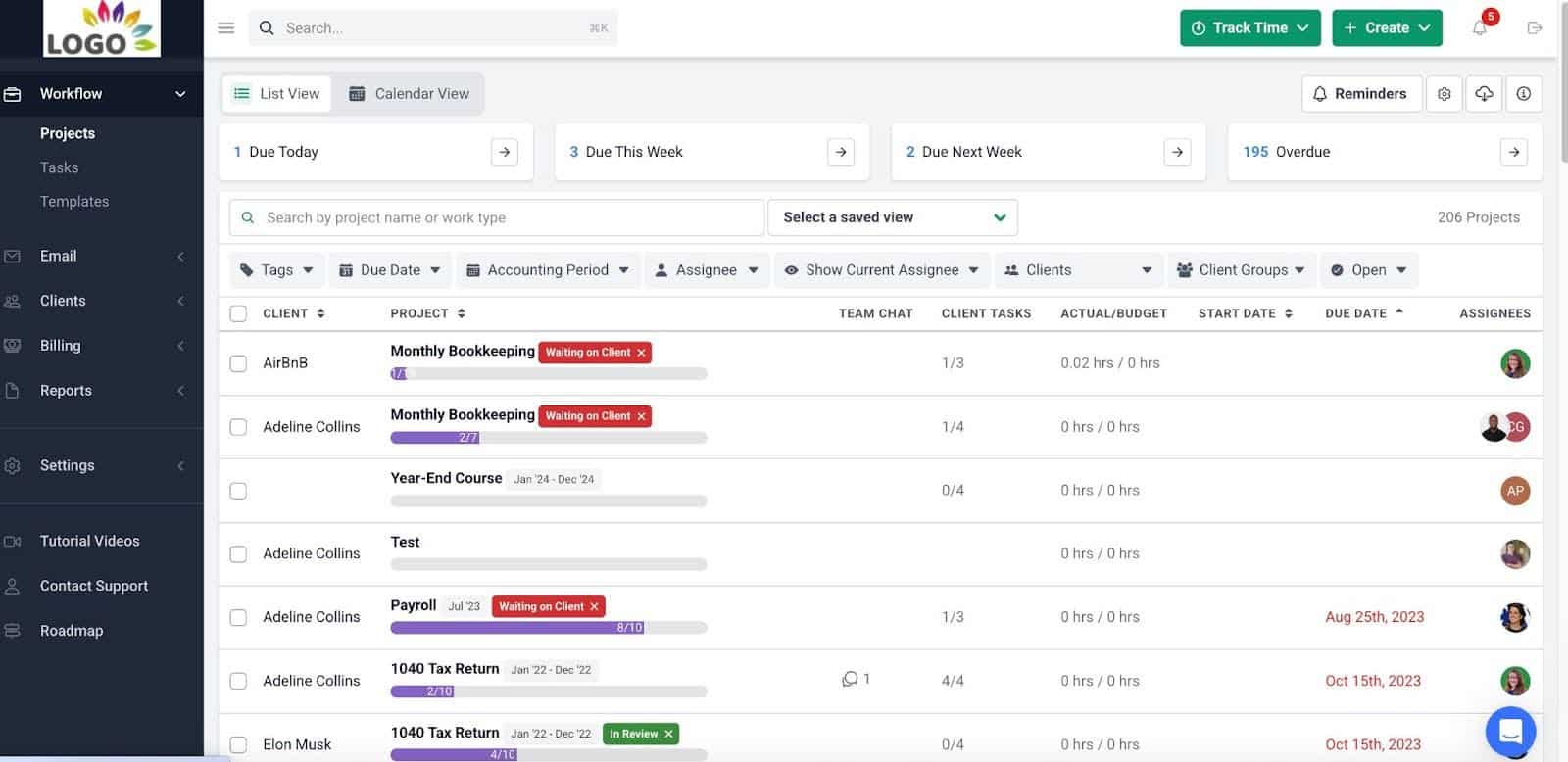
Task: Expand the Accounting Period filter
Action: (548, 270)
